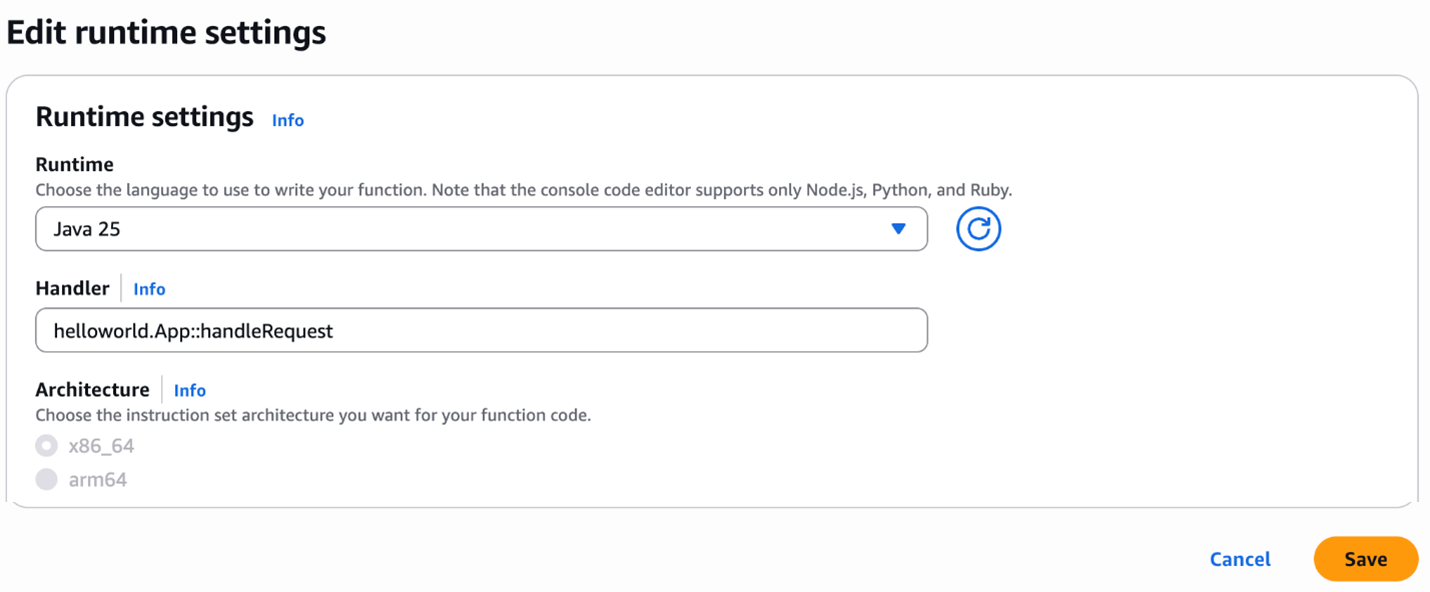Open Info link next to Architecture
This screenshot has width=1430, height=592.
coord(190,391)
